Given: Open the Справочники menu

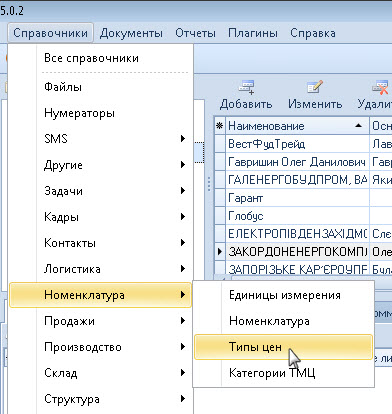Looking at the screenshot, I should click(x=50, y=33).
